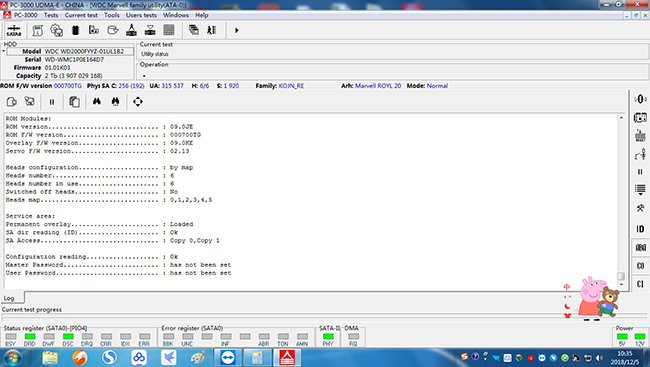Switch to the Log tab

coord(9,298)
